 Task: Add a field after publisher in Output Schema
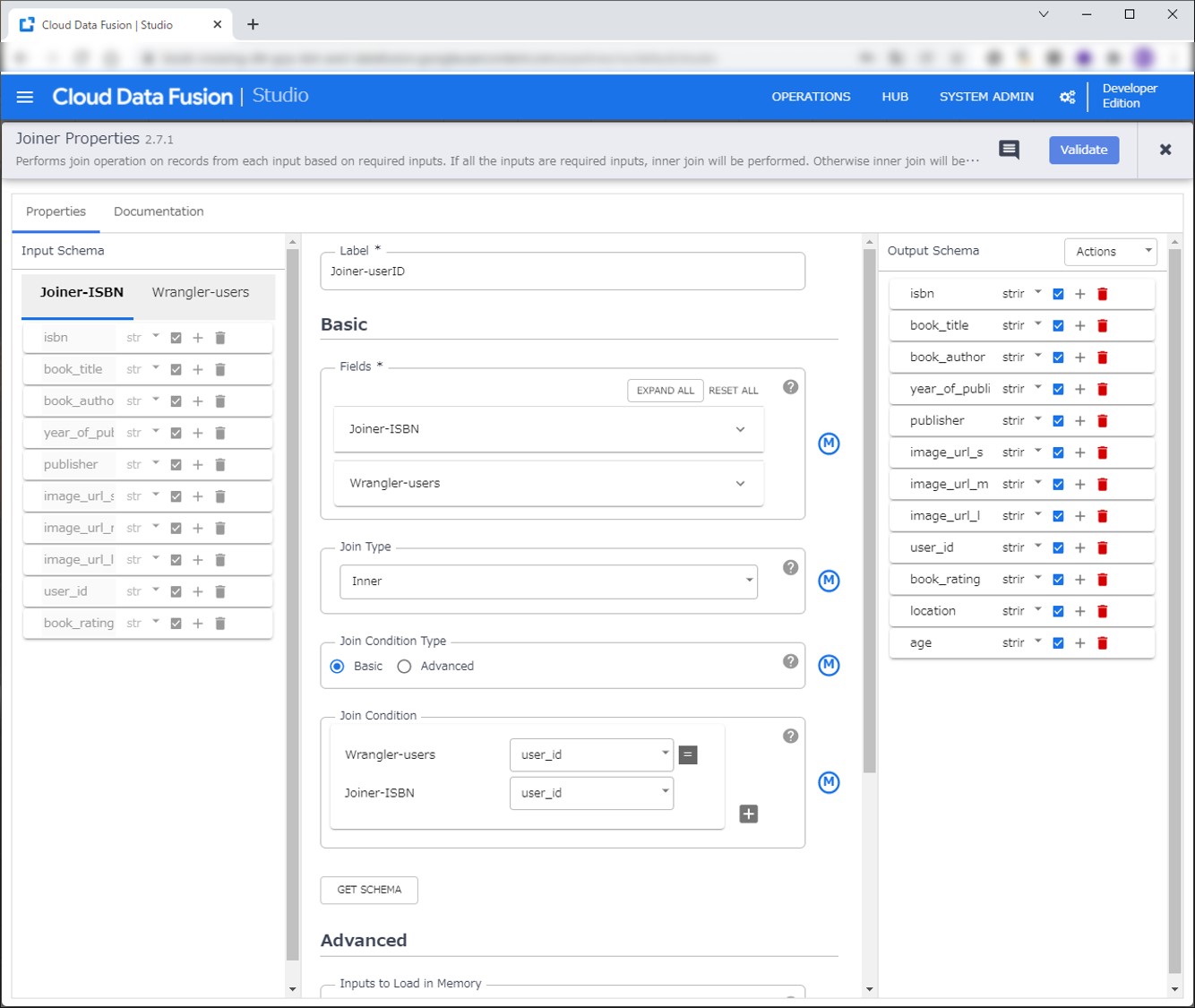pyautogui.click(x=1080, y=421)
